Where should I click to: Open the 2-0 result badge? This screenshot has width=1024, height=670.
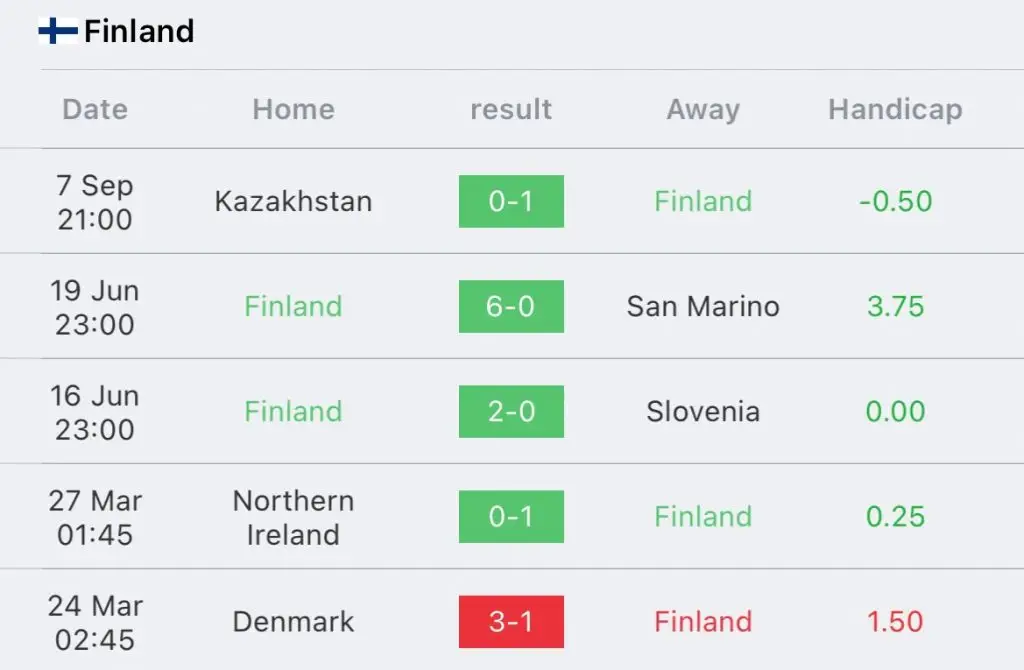point(511,411)
